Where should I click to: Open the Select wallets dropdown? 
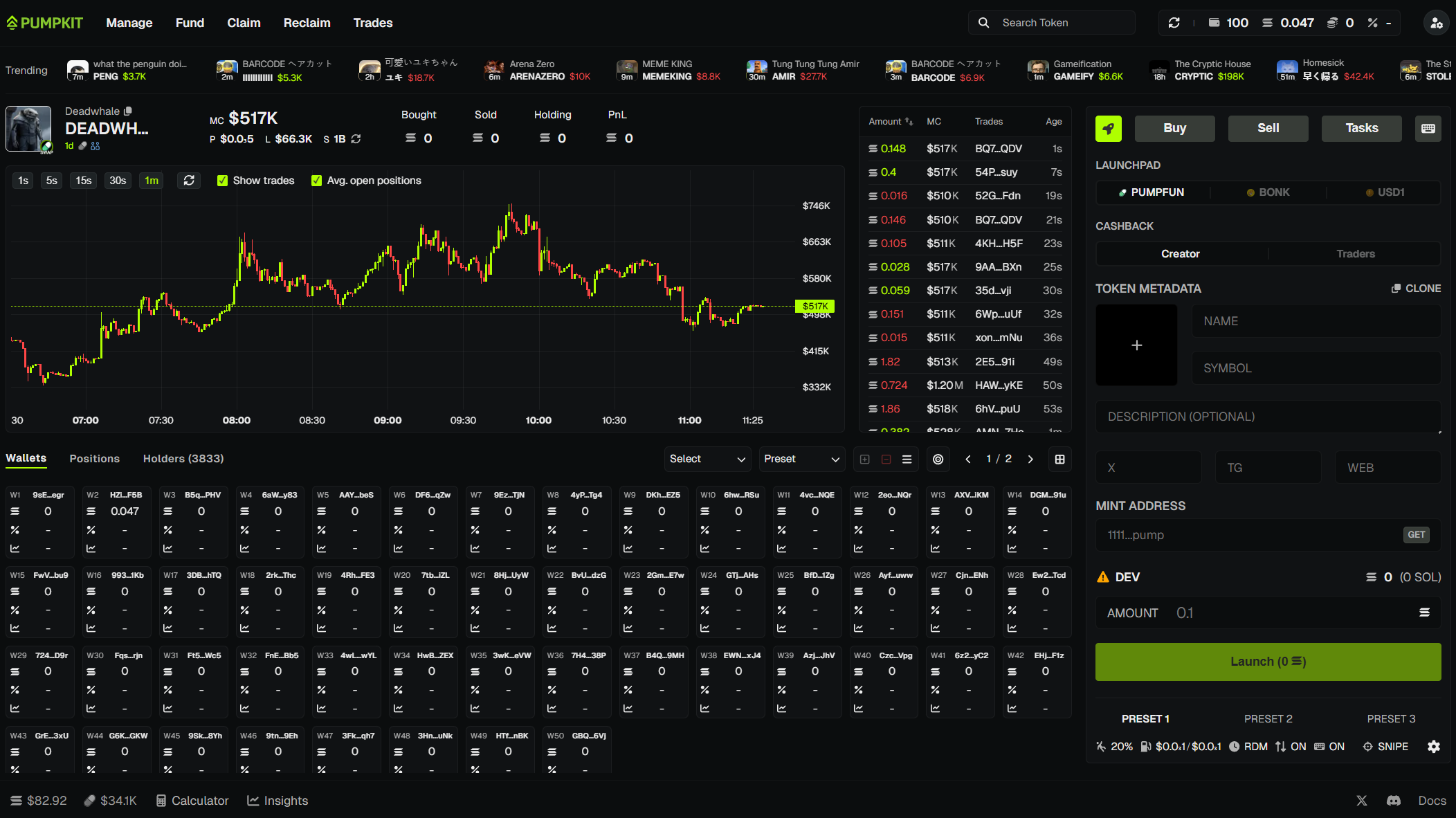click(x=707, y=460)
